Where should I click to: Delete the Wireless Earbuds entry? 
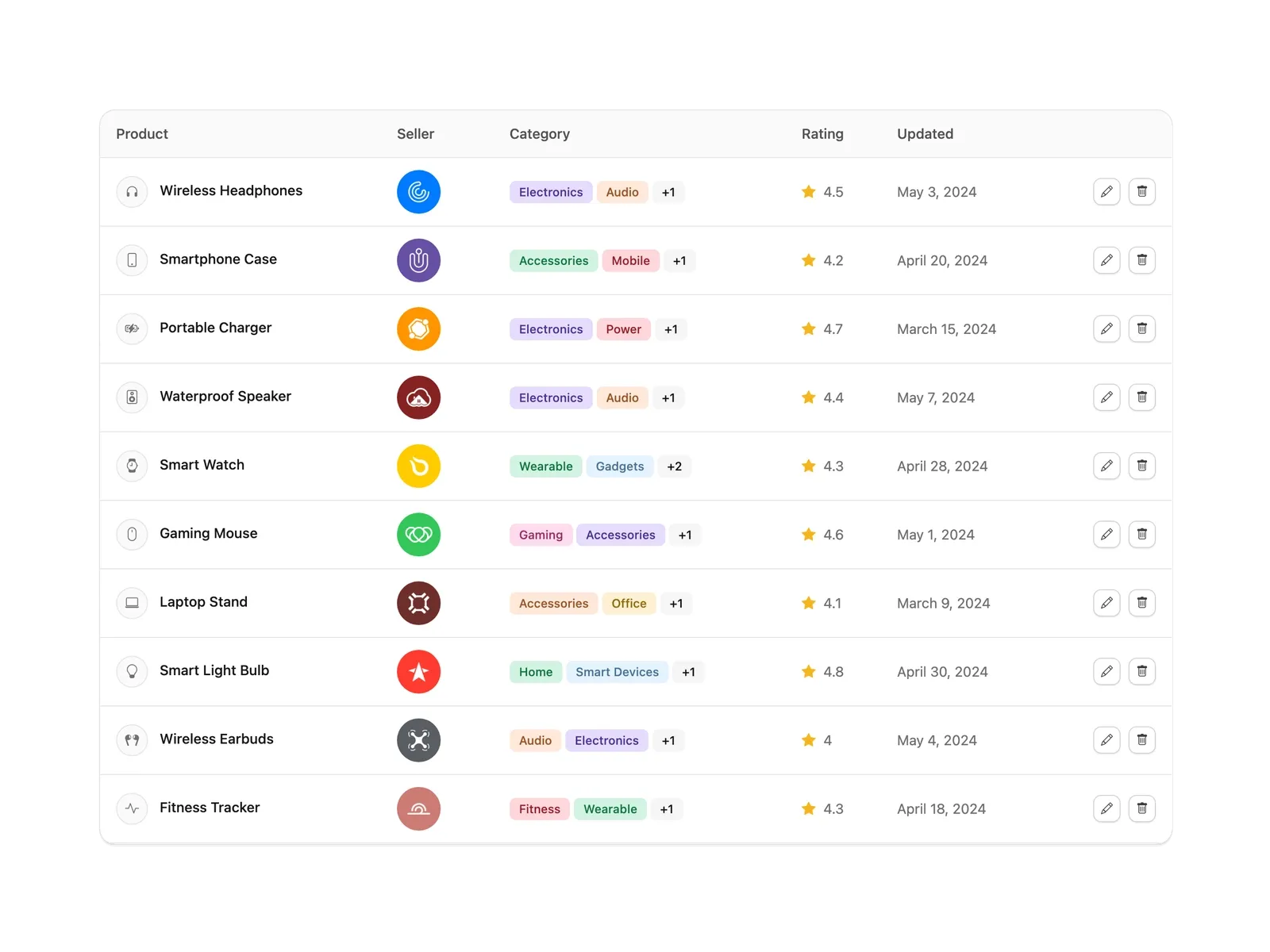[1141, 740]
